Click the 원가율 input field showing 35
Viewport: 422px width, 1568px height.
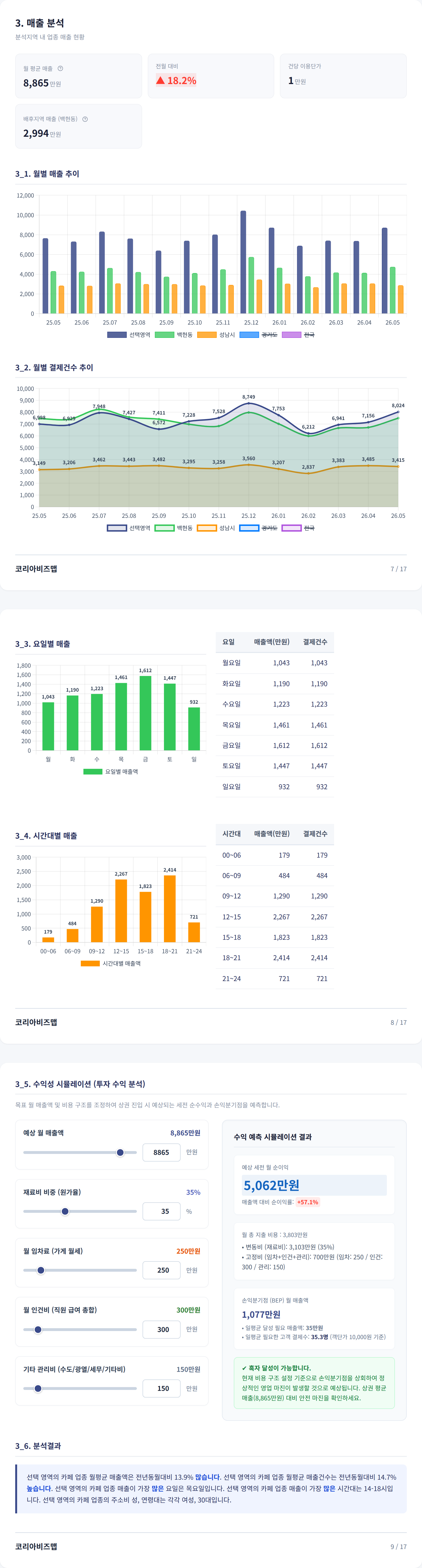point(161,1211)
